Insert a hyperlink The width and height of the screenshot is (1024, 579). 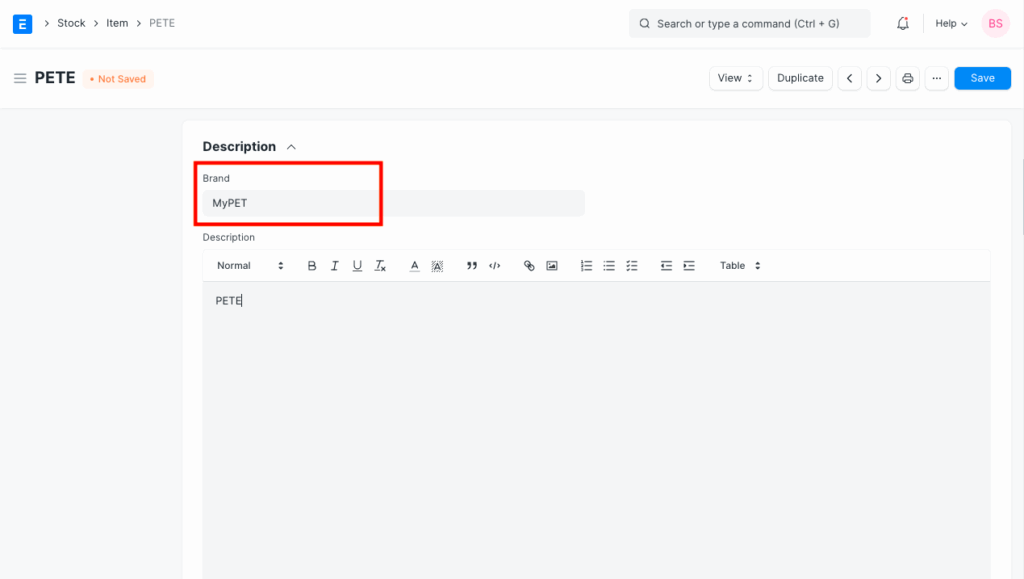[529, 266]
